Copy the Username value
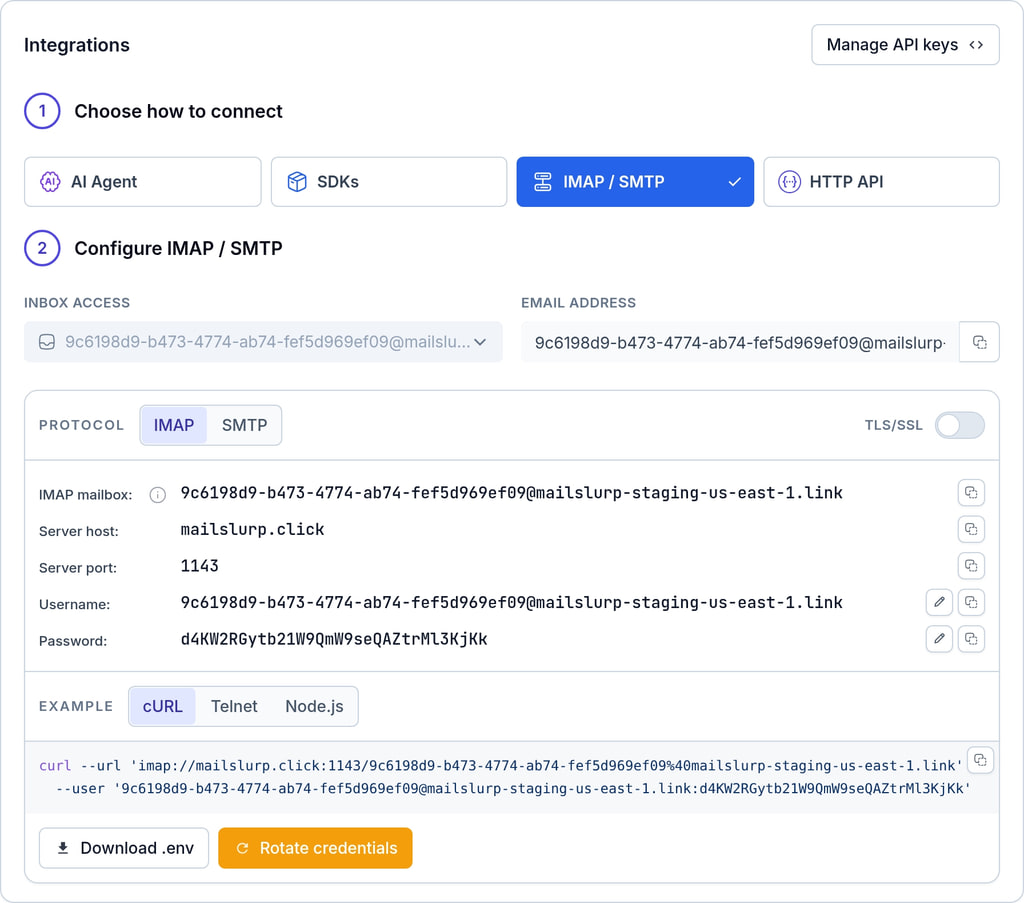 point(970,602)
